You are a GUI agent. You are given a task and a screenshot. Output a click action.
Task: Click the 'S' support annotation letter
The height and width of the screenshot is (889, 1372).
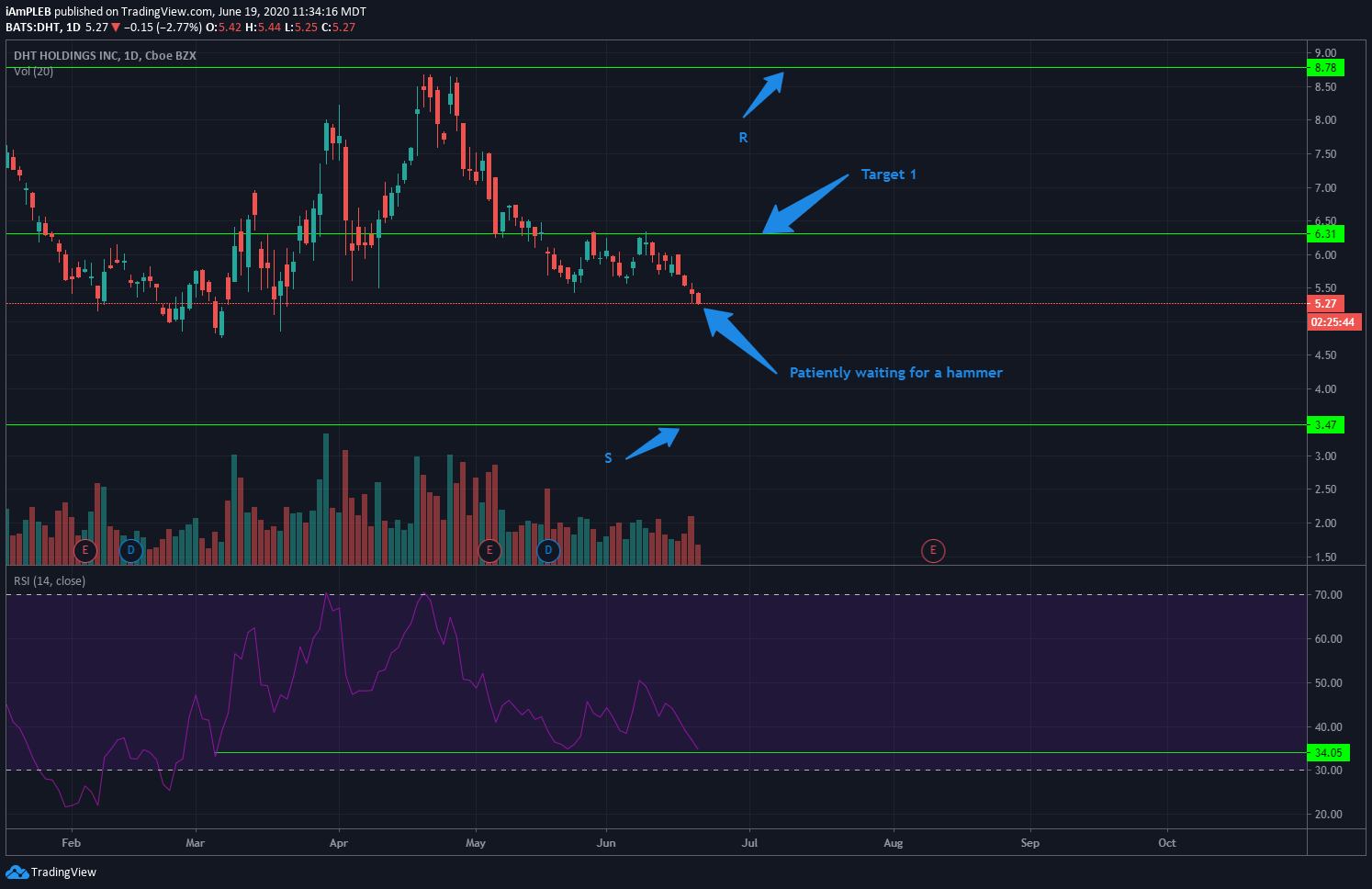[x=608, y=458]
